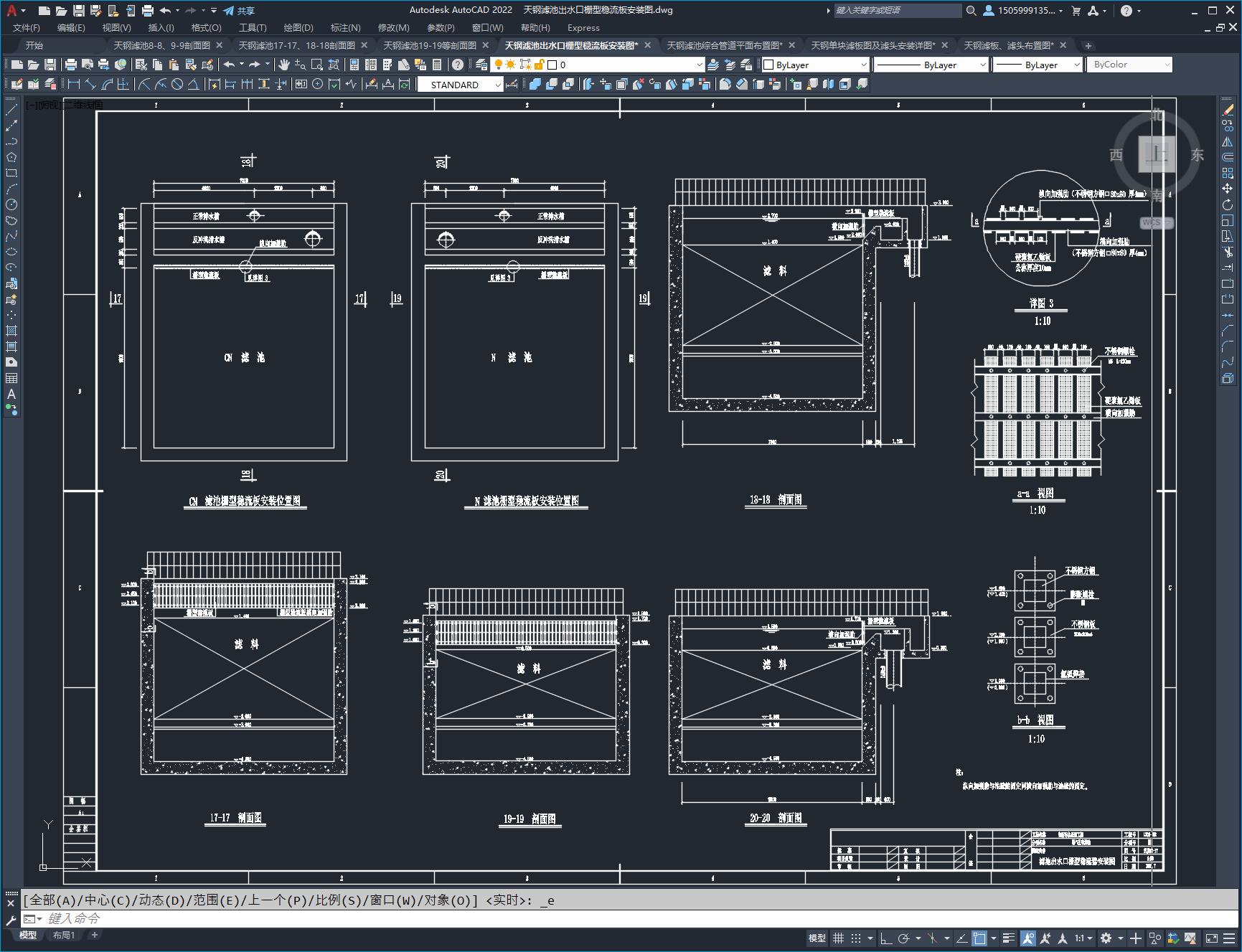Open the 文件(F) menu
Screen dimensions: 1242x952
click(x=27, y=27)
